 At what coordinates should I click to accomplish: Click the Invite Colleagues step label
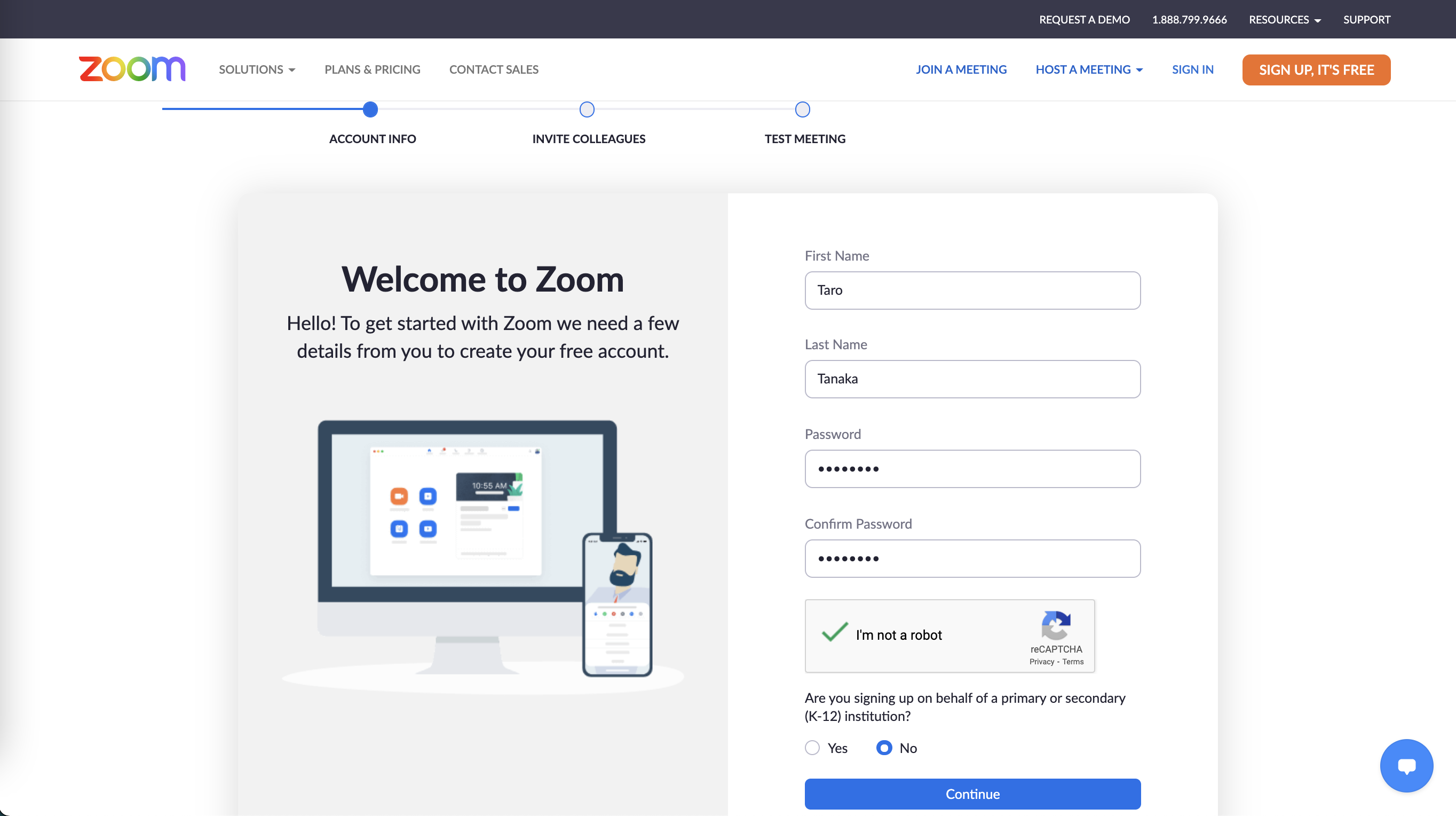(x=588, y=139)
